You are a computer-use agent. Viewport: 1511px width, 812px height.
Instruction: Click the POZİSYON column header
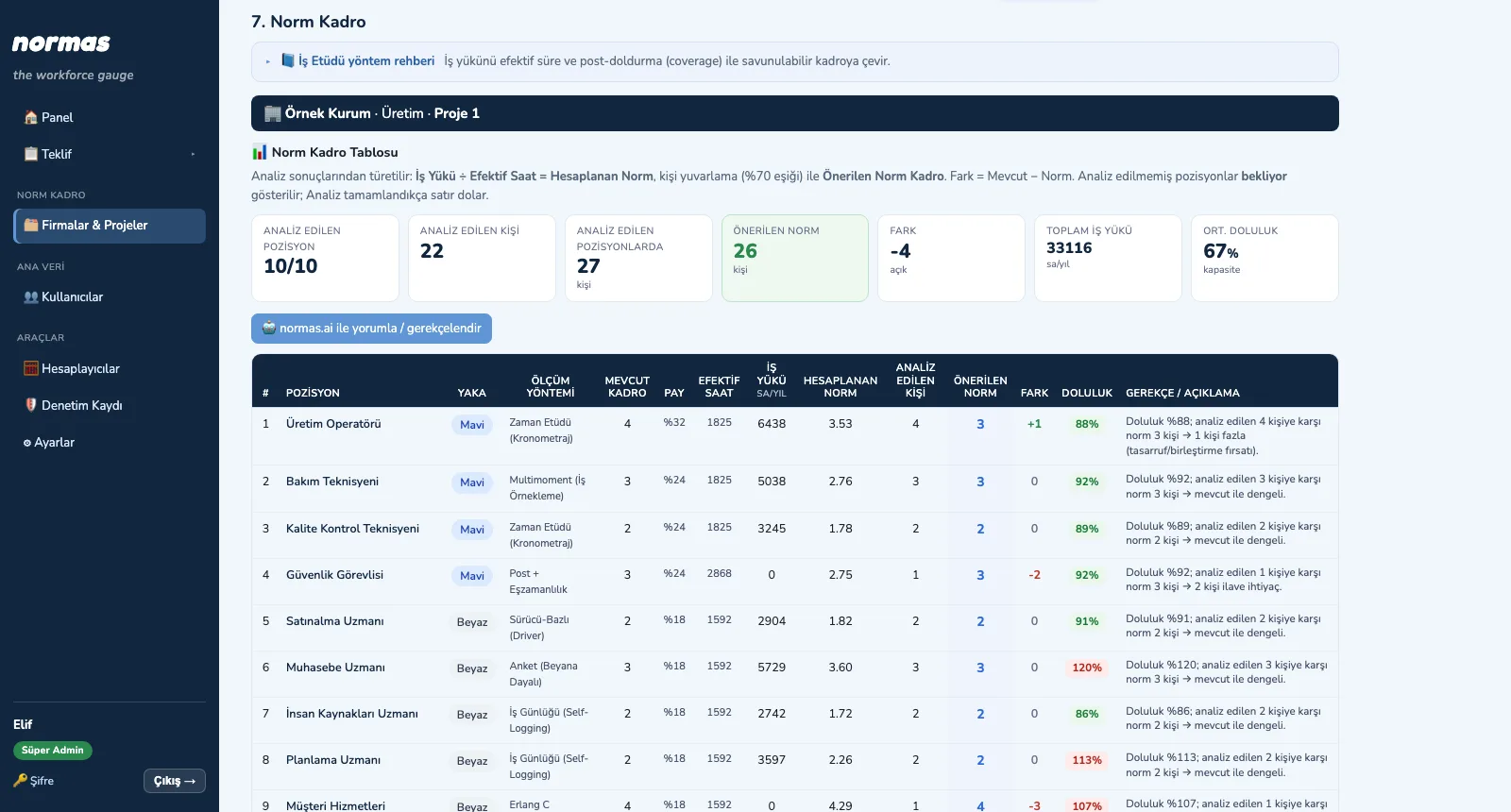[x=313, y=393]
